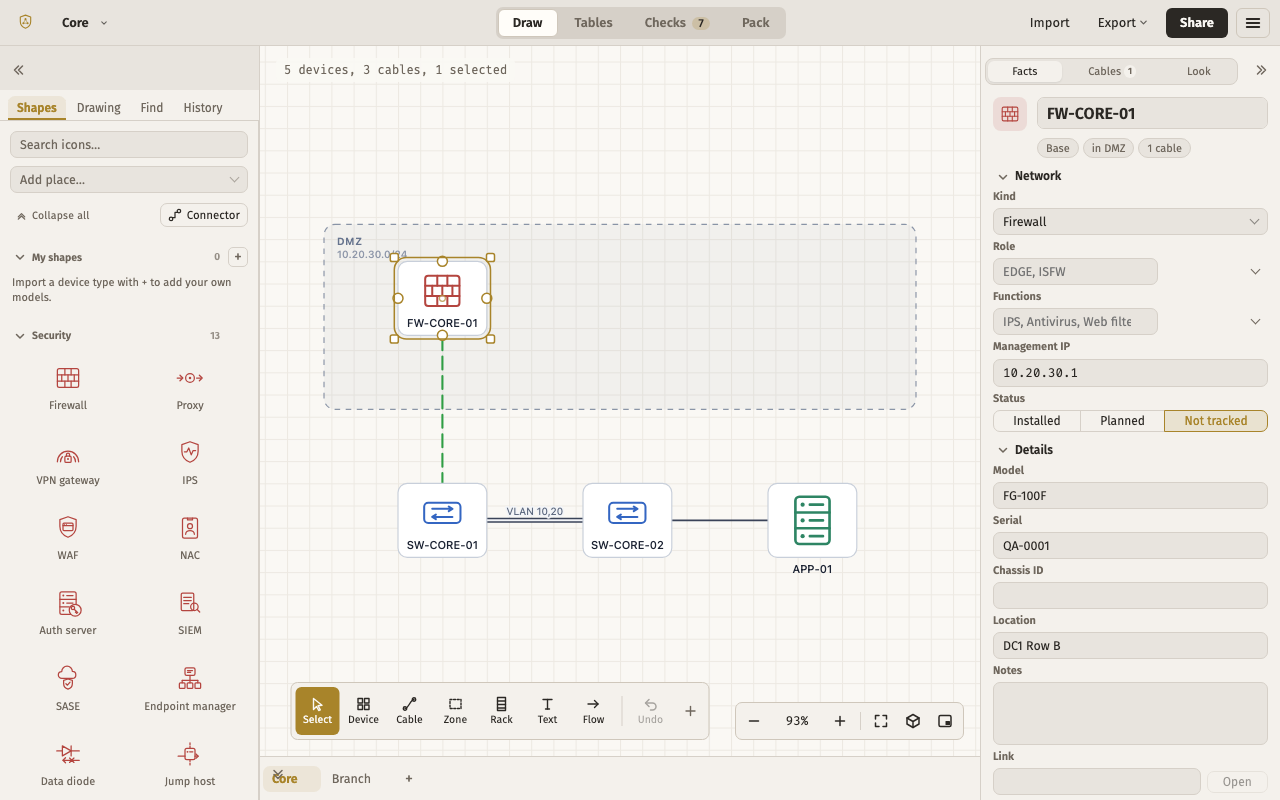Click the Import button
This screenshot has height=800, width=1280.
(x=1049, y=23)
